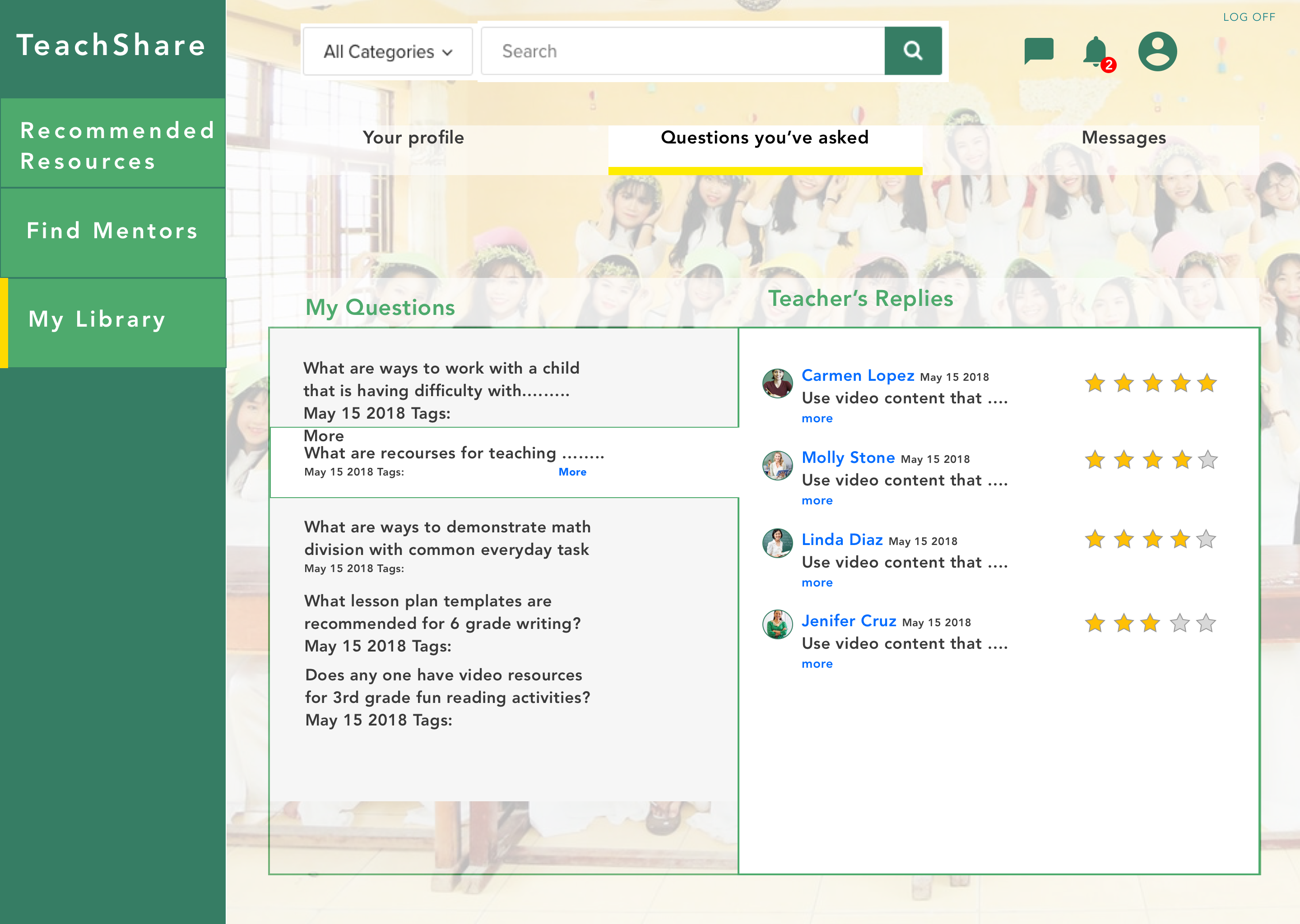Open Find Mentors in the sidebar
The height and width of the screenshot is (924, 1300).
tap(113, 231)
